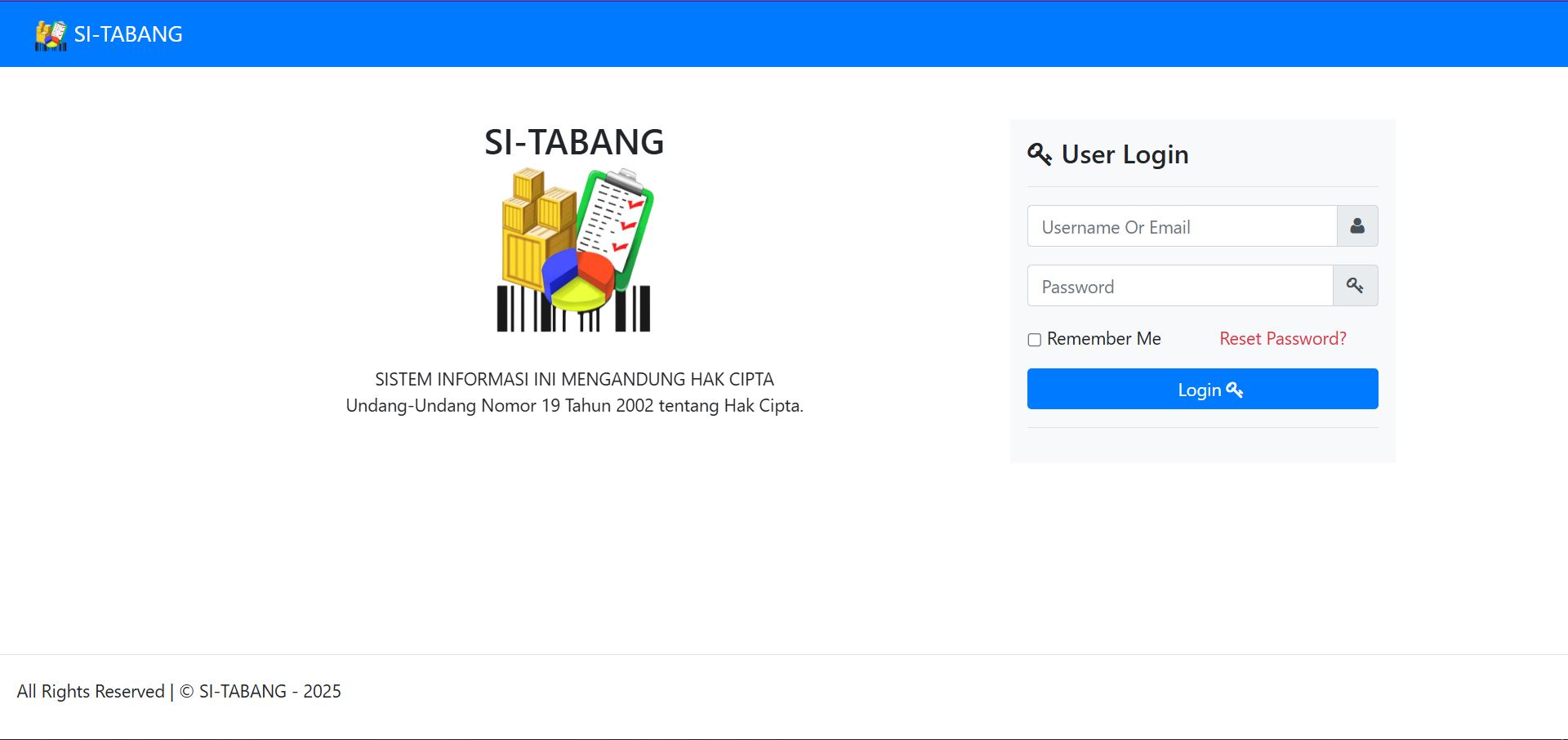
Task: Click the key icon beside User Login heading
Action: tap(1040, 154)
